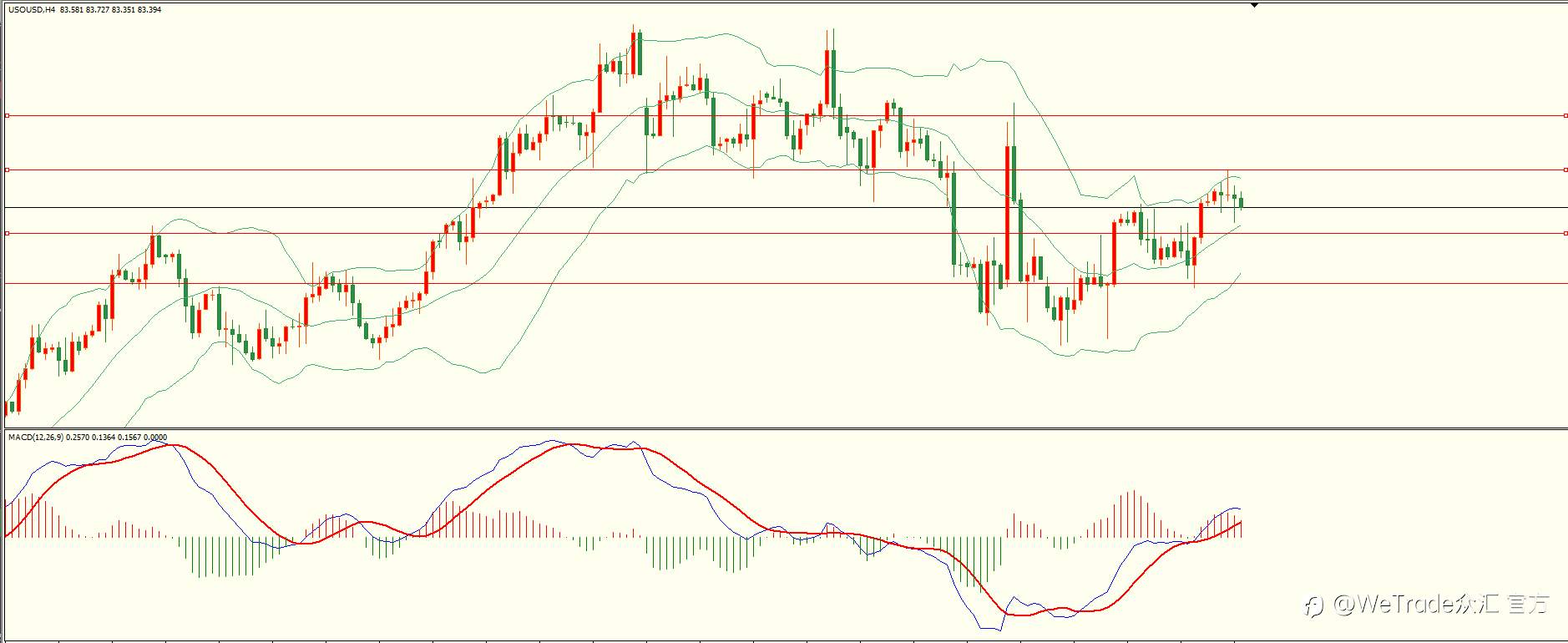Click the black chart shift triangle marker

1254,5
